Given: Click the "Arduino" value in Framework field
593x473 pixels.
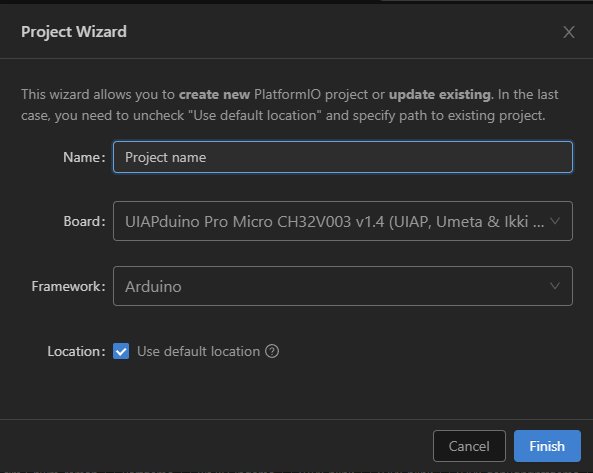Looking at the screenshot, I should (153, 287).
